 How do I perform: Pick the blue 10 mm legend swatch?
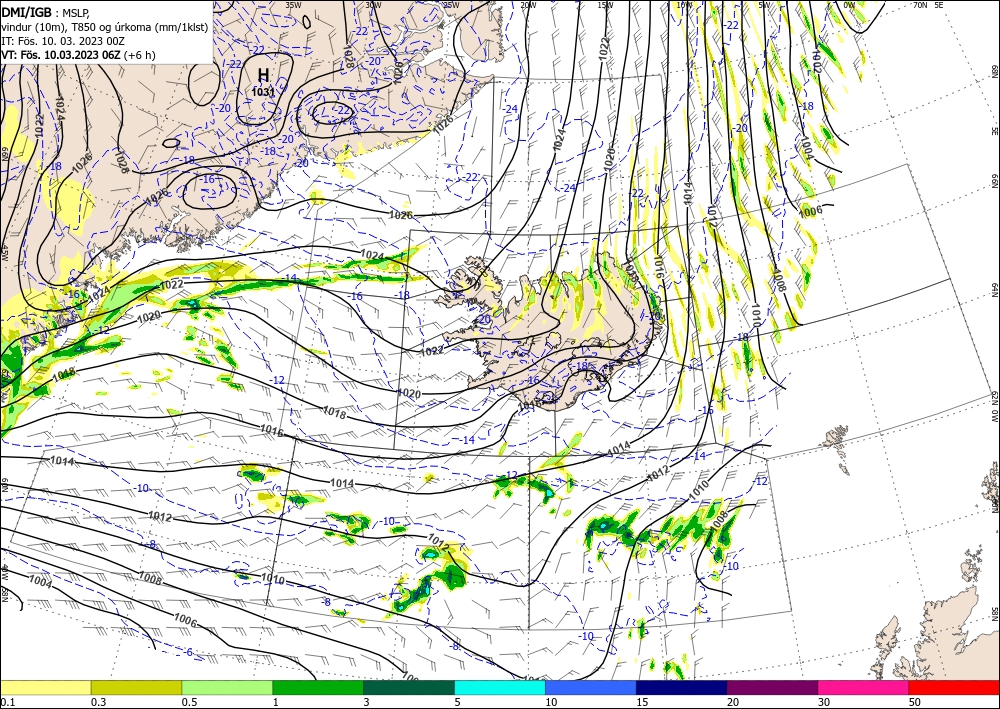point(591,687)
